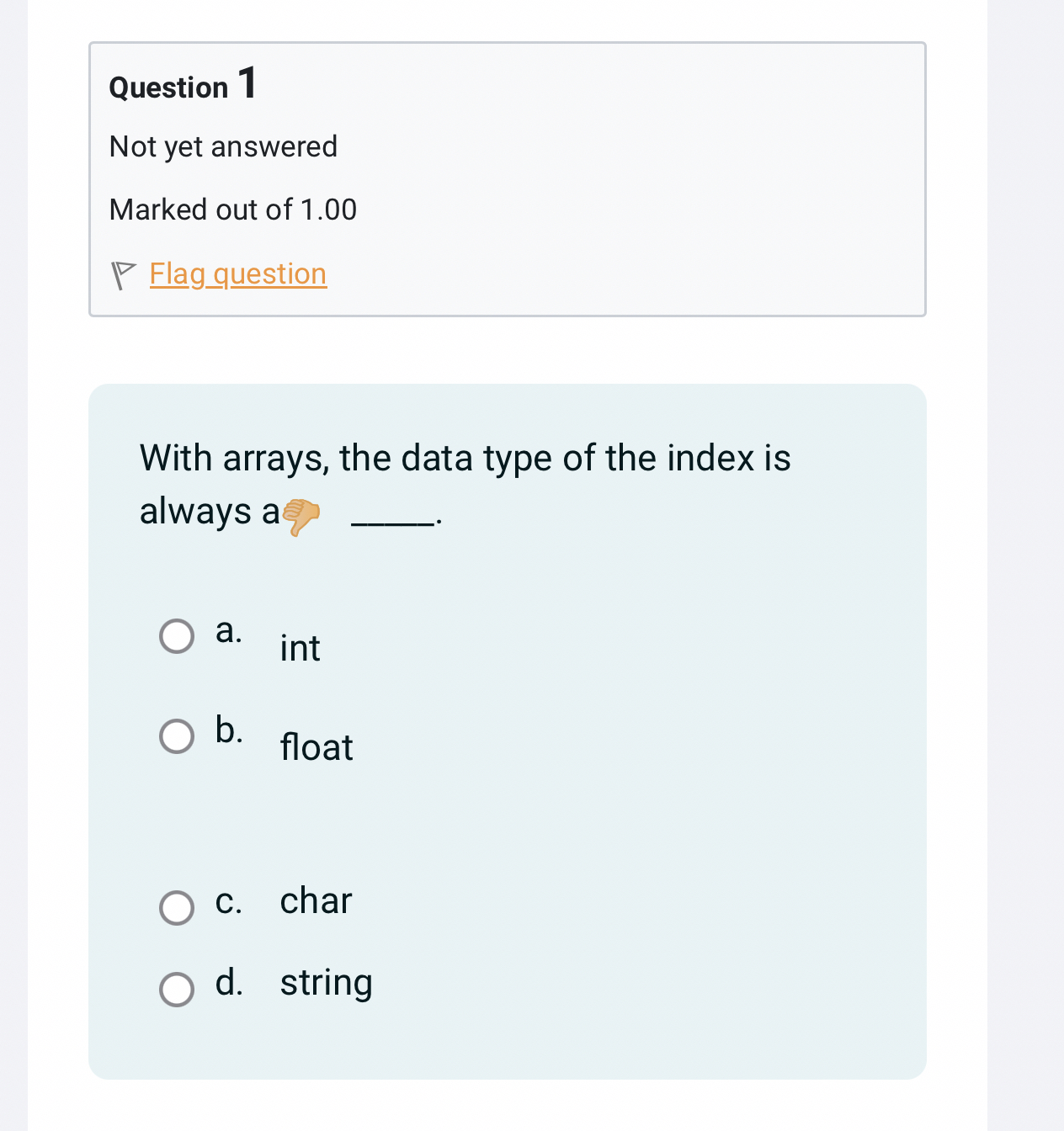Open the Flag question link

tap(237, 273)
